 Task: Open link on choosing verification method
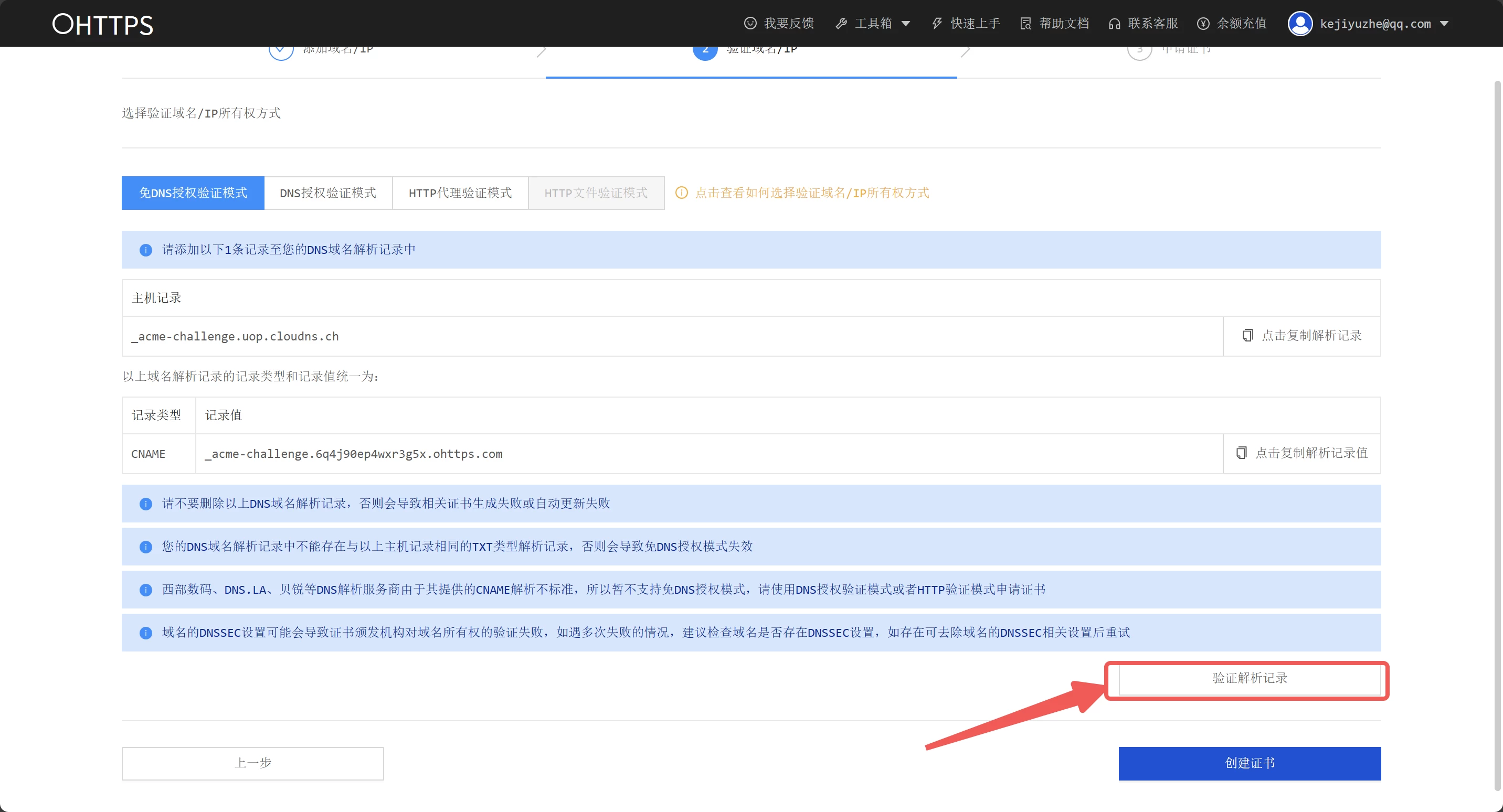(811, 193)
